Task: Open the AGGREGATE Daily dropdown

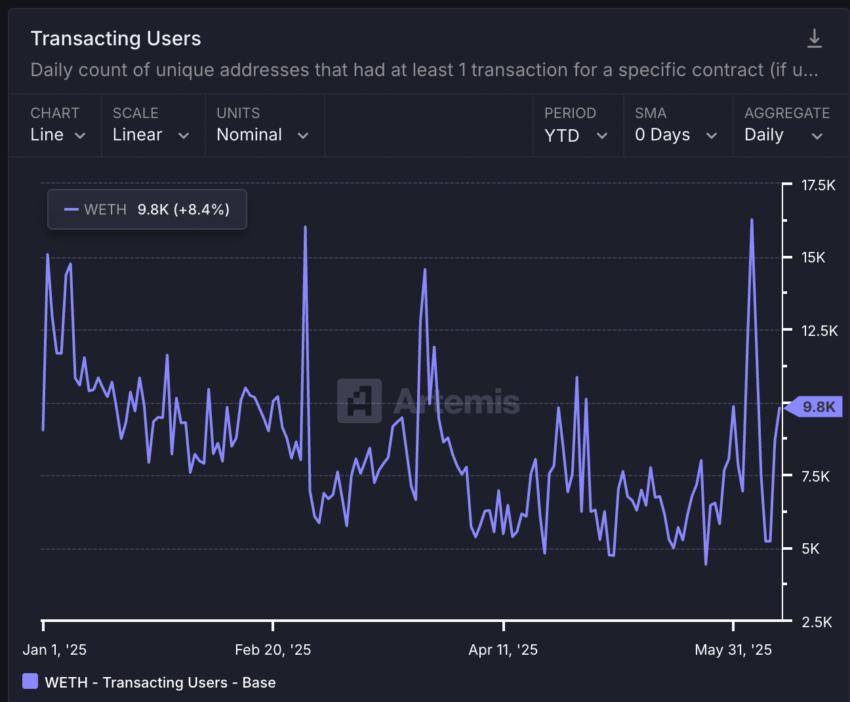Action: point(786,134)
